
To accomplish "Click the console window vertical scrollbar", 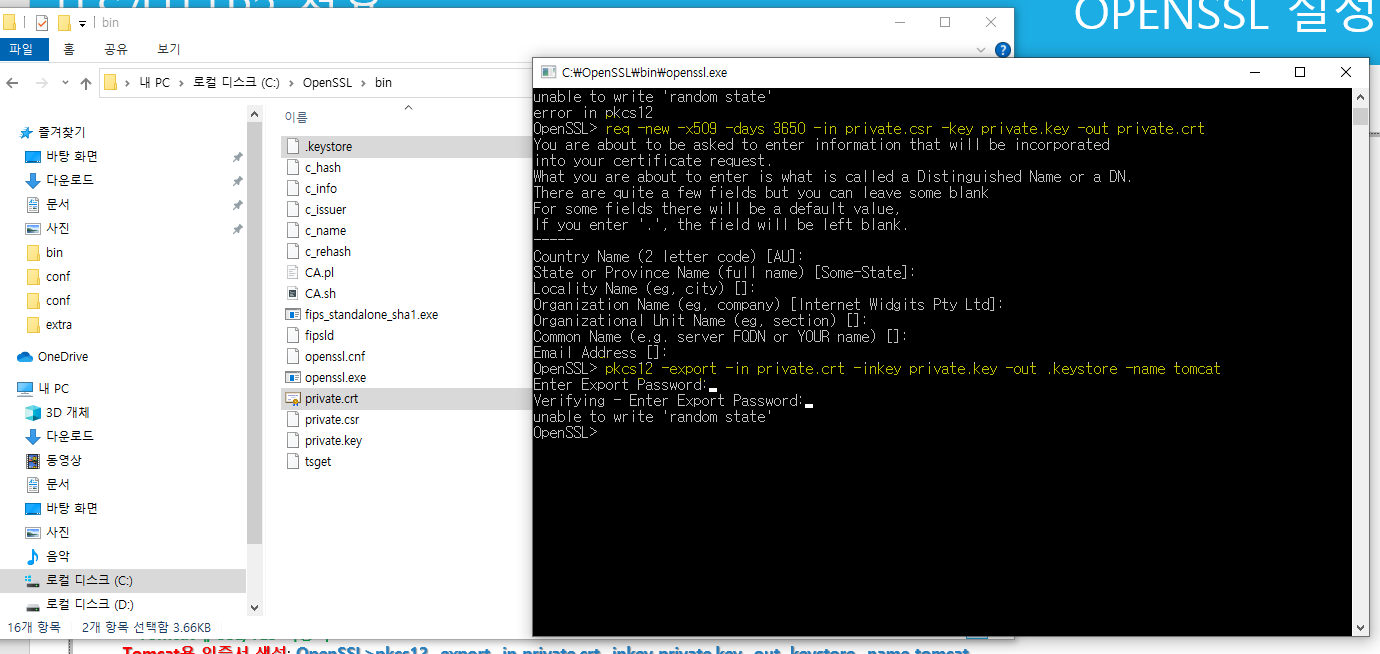I will [1360, 361].
